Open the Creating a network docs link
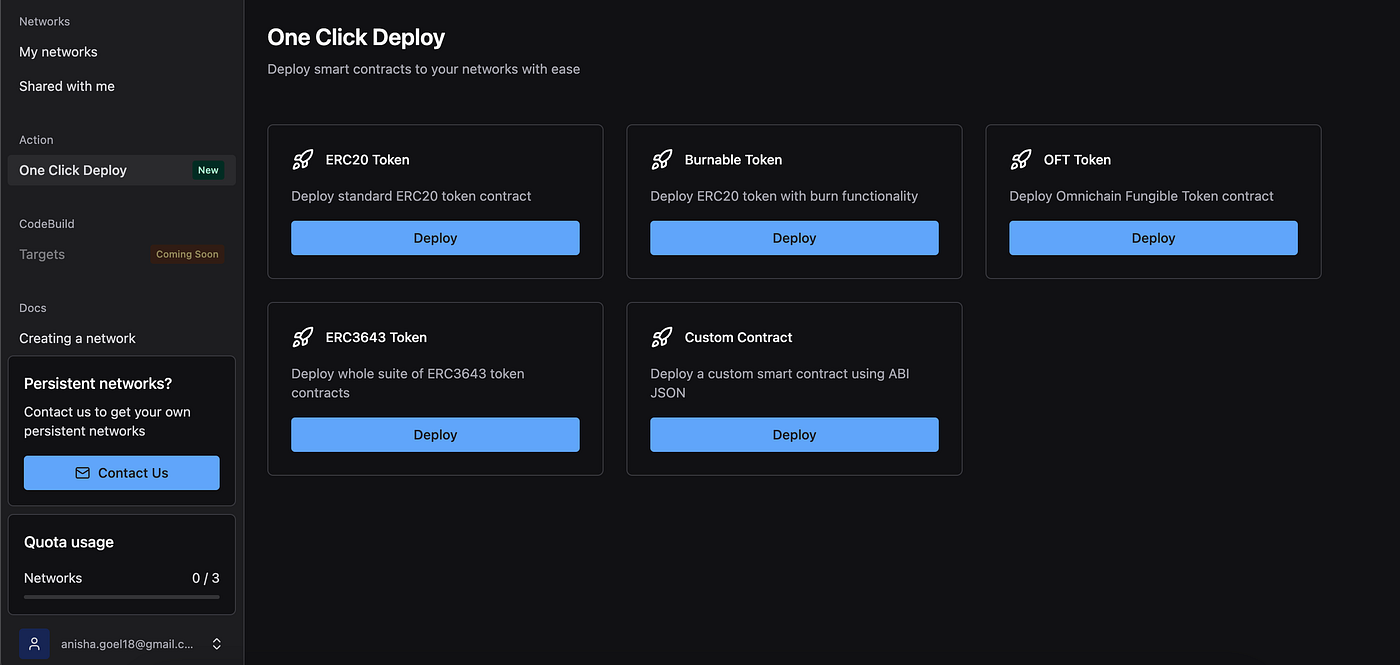The height and width of the screenshot is (665, 1400). [77, 338]
